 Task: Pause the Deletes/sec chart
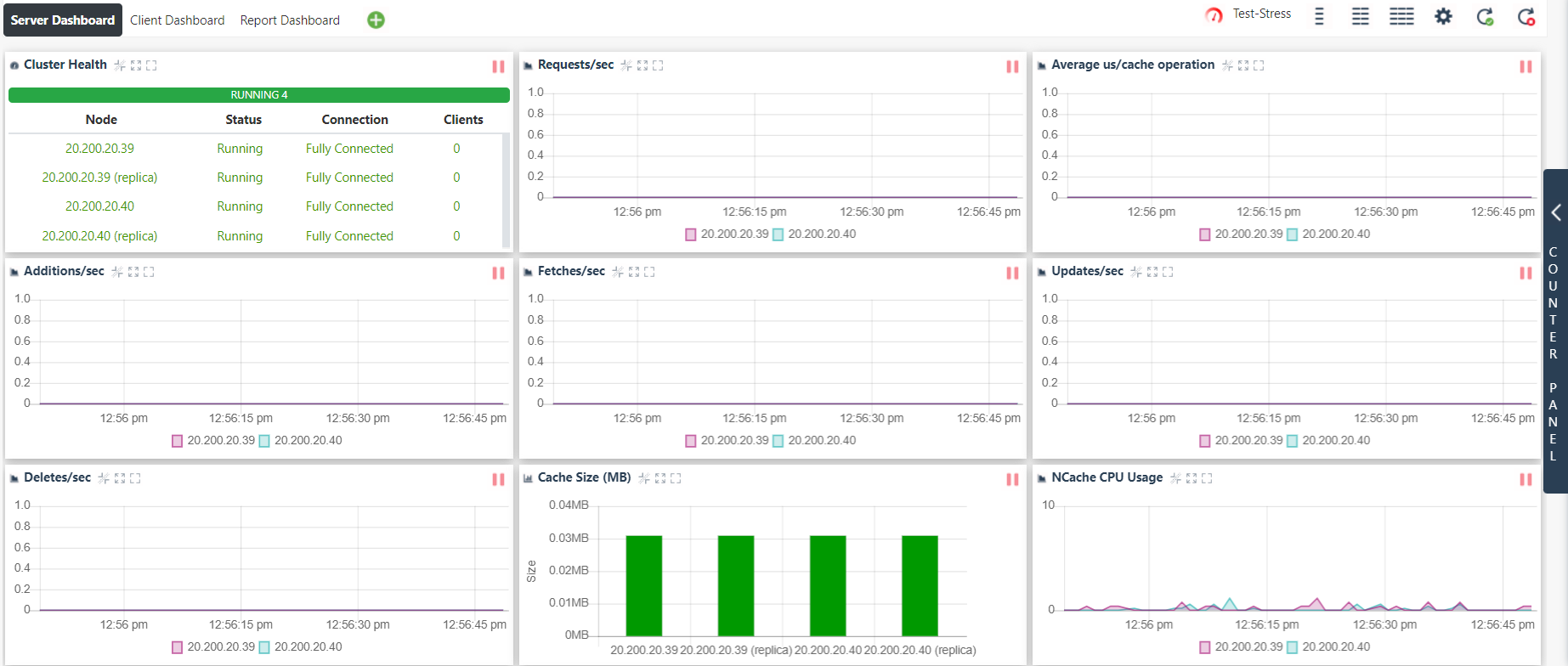click(x=498, y=479)
